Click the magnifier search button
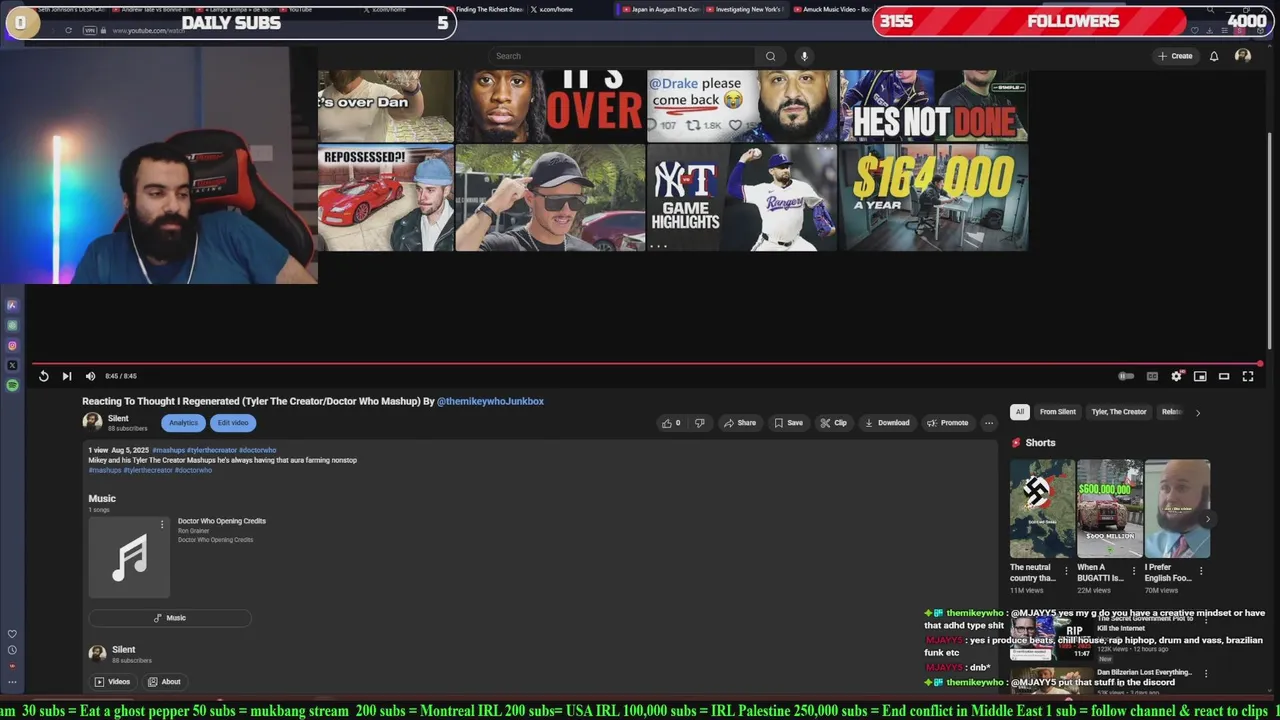The width and height of the screenshot is (1280, 720). (x=770, y=56)
